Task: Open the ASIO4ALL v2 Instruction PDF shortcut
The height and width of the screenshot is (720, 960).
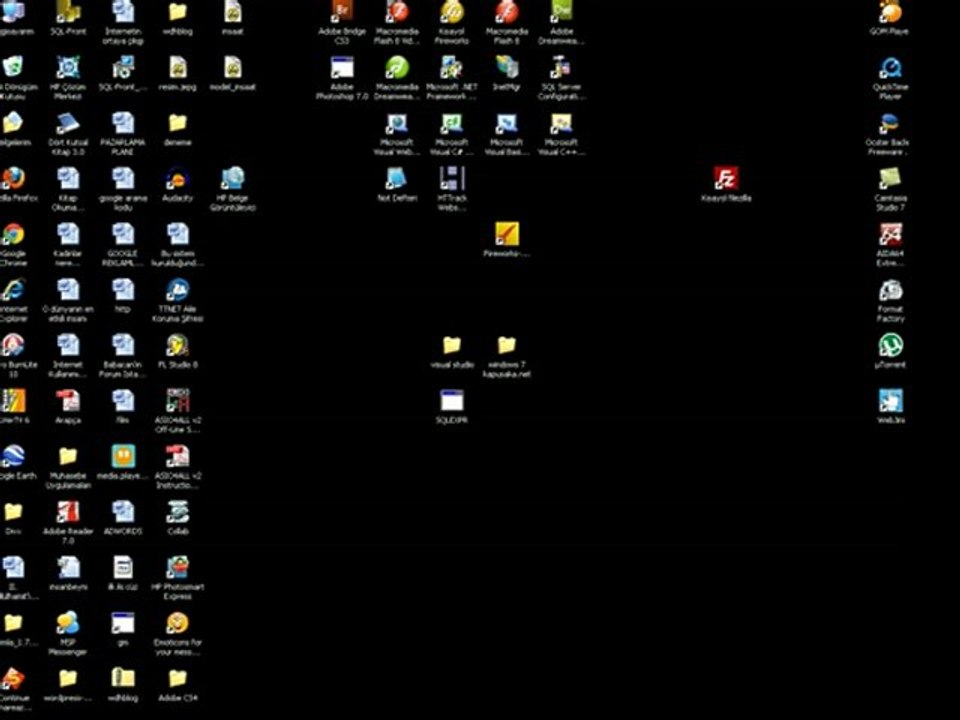Action: (178, 456)
